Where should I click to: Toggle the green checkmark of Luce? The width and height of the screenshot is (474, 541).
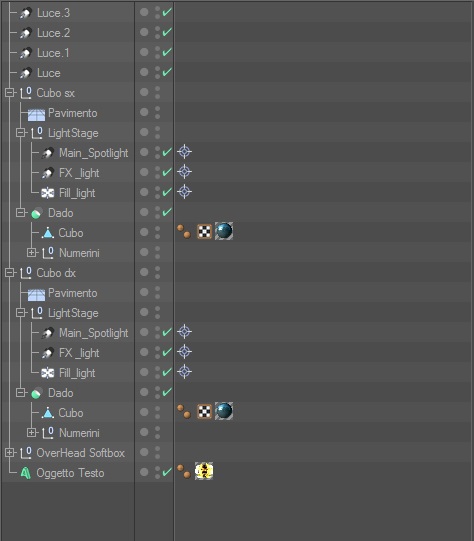(x=167, y=72)
